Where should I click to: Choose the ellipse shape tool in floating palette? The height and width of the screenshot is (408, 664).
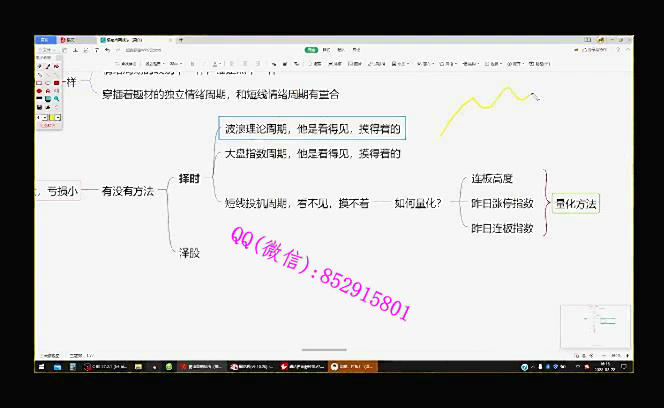click(x=39, y=91)
